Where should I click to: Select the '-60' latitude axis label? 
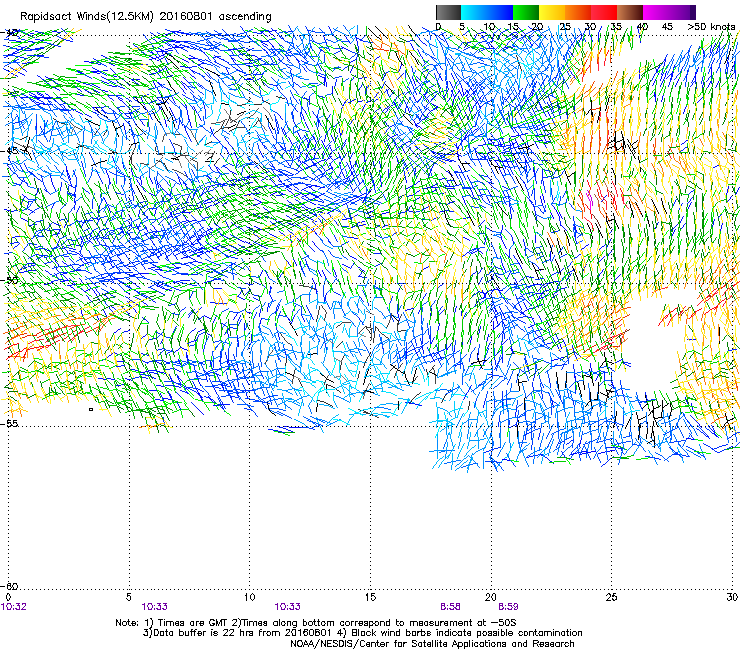click(x=9, y=586)
